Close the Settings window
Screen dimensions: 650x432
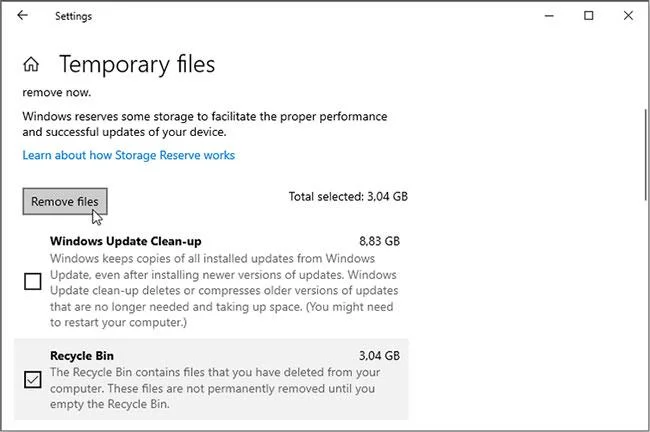628,16
